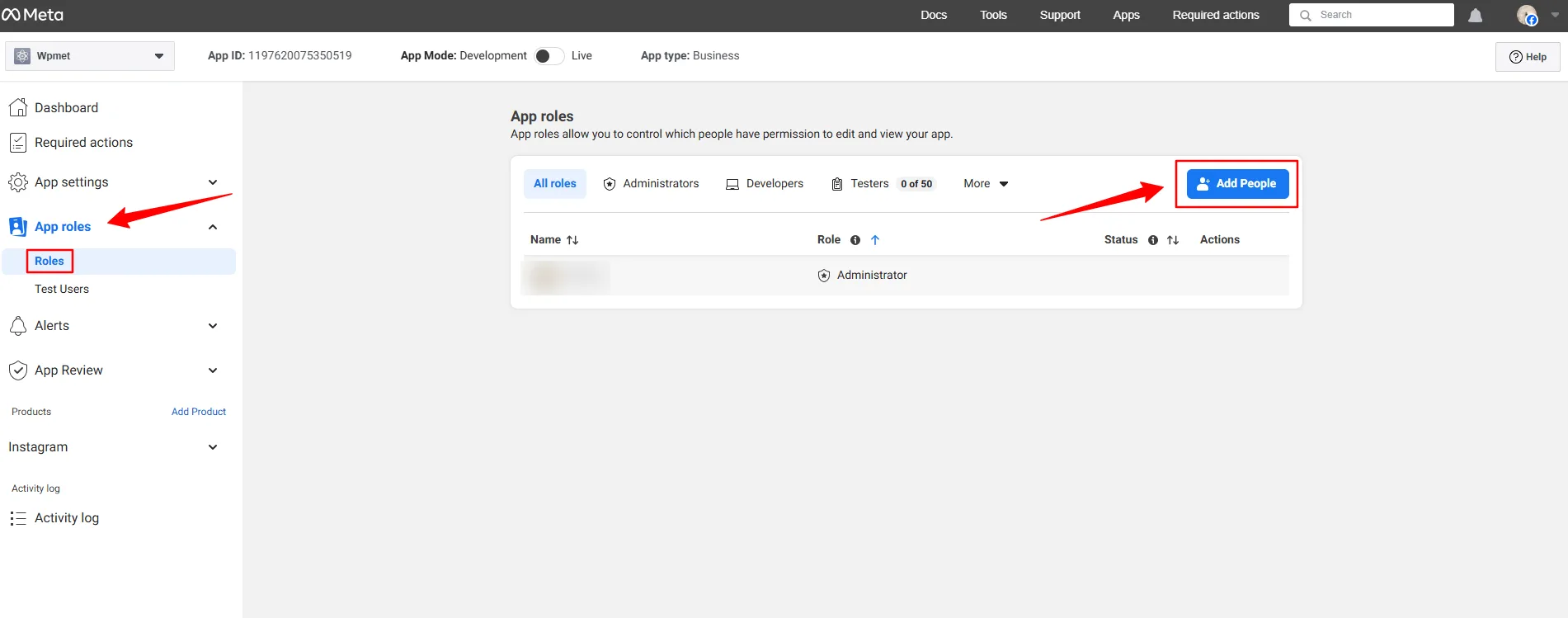Open Support in the top menu
Image resolution: width=1568 pixels, height=618 pixels.
pyautogui.click(x=1060, y=15)
